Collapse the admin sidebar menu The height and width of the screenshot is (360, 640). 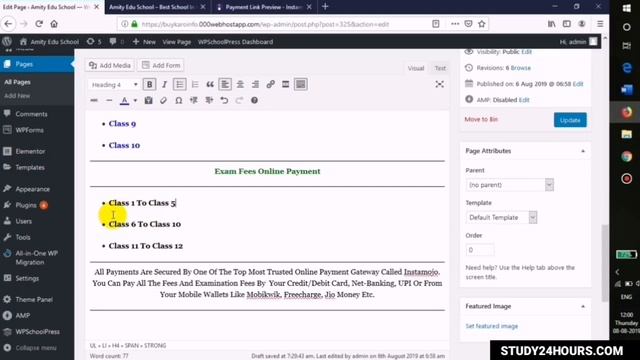coord(37,348)
